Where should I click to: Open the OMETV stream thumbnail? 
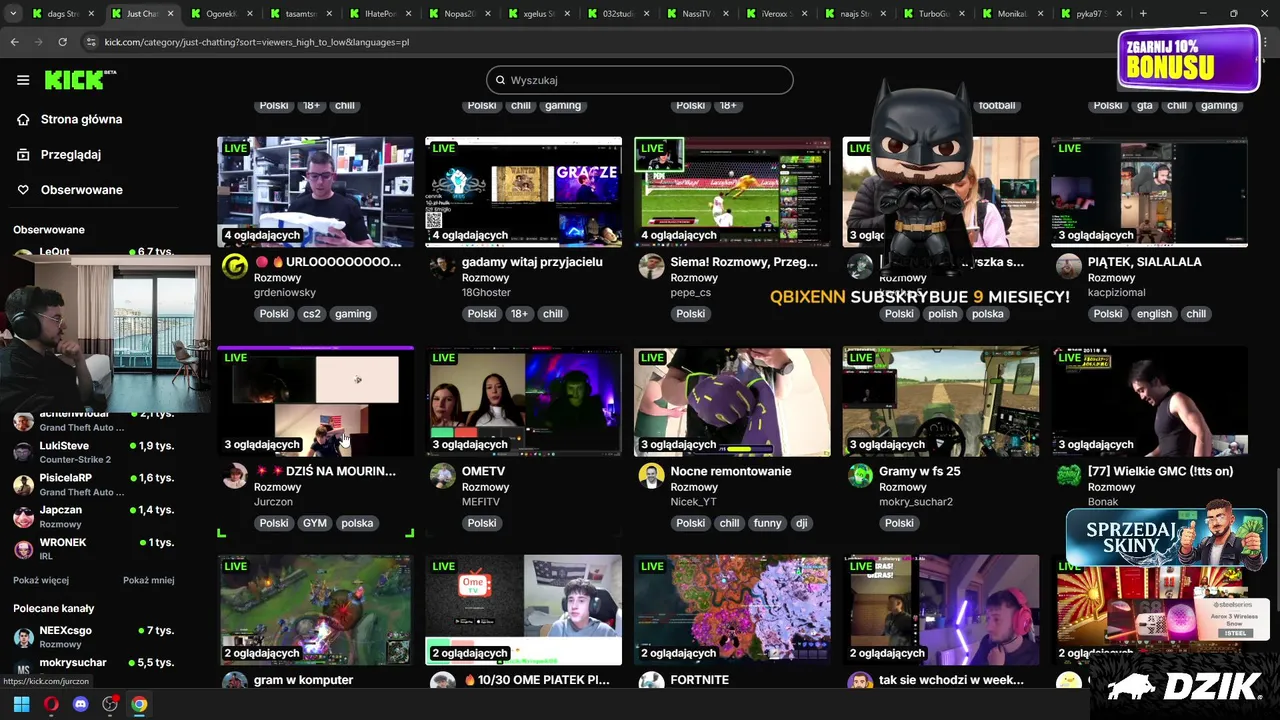click(x=523, y=401)
